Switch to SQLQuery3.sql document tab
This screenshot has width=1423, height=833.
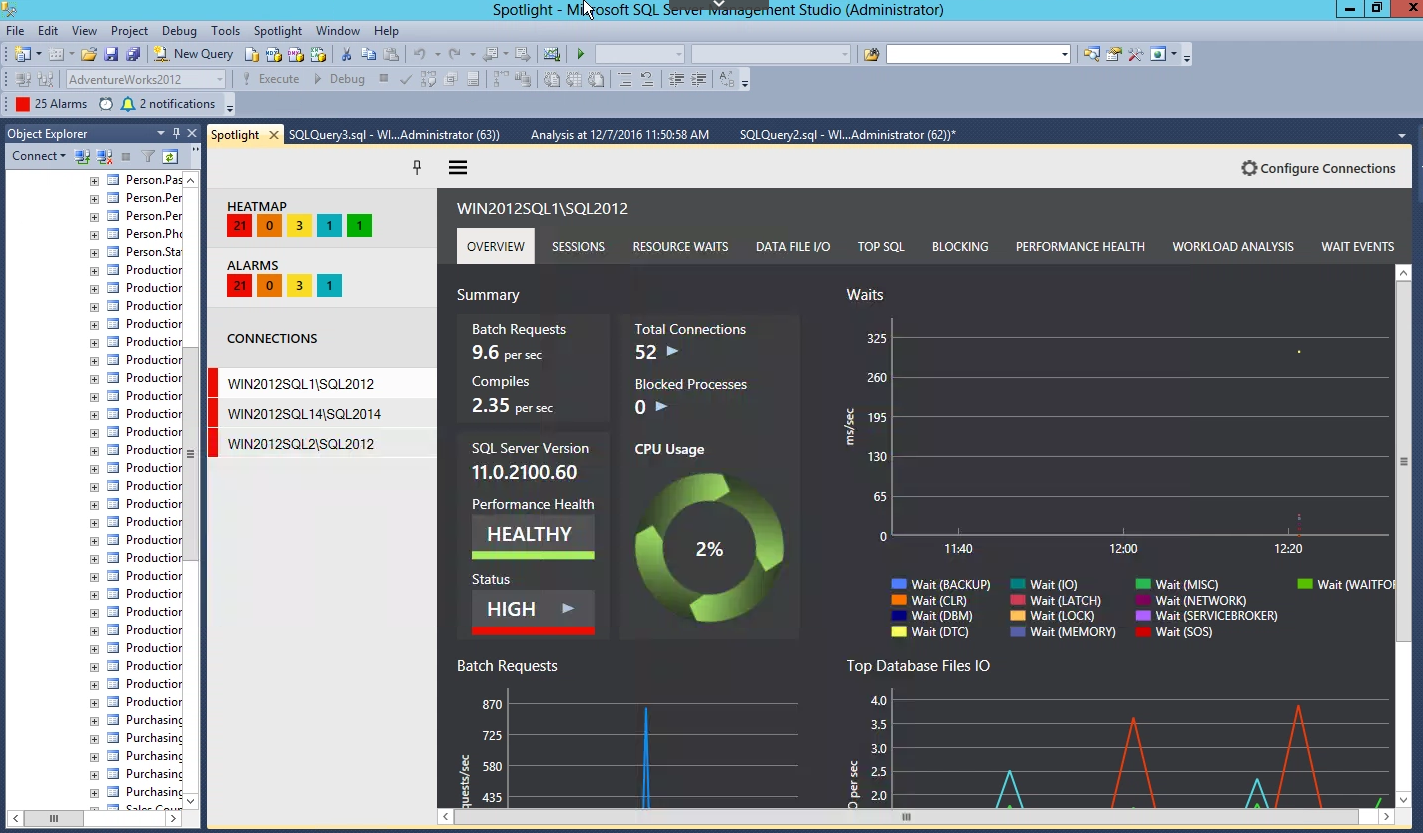(394, 135)
